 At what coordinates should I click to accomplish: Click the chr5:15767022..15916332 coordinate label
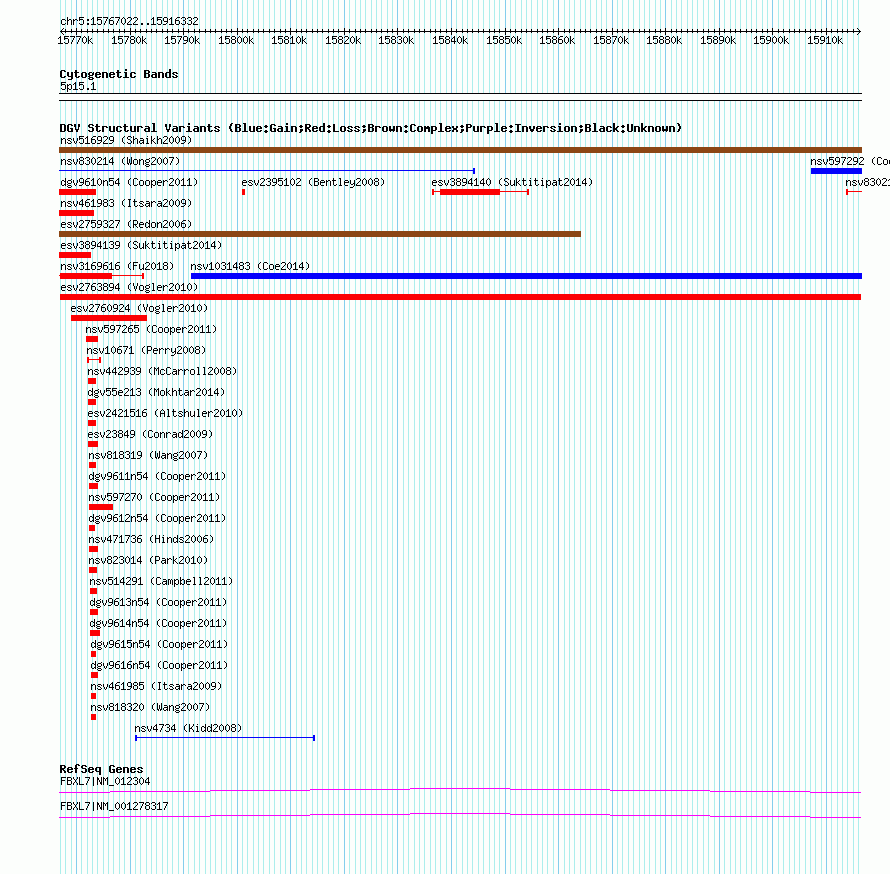(129, 22)
